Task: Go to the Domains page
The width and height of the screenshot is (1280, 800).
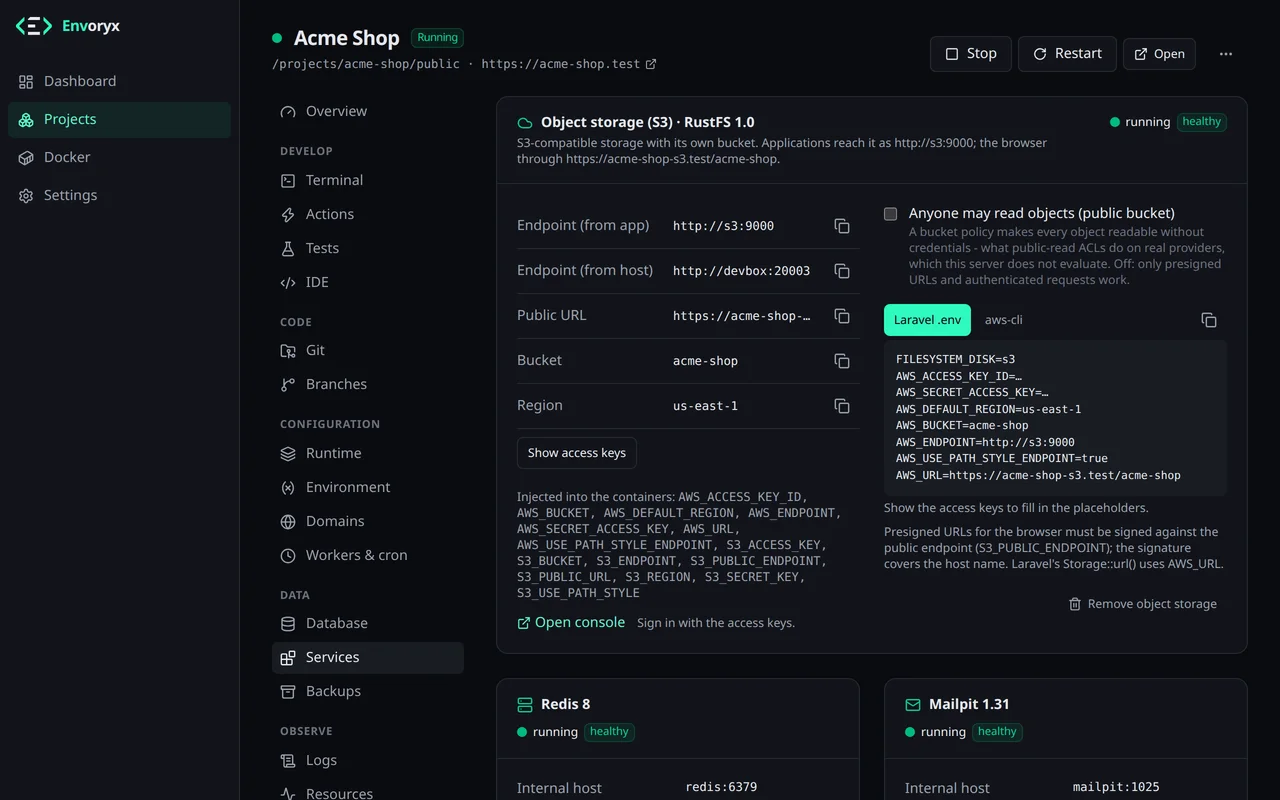Action: 368,521
